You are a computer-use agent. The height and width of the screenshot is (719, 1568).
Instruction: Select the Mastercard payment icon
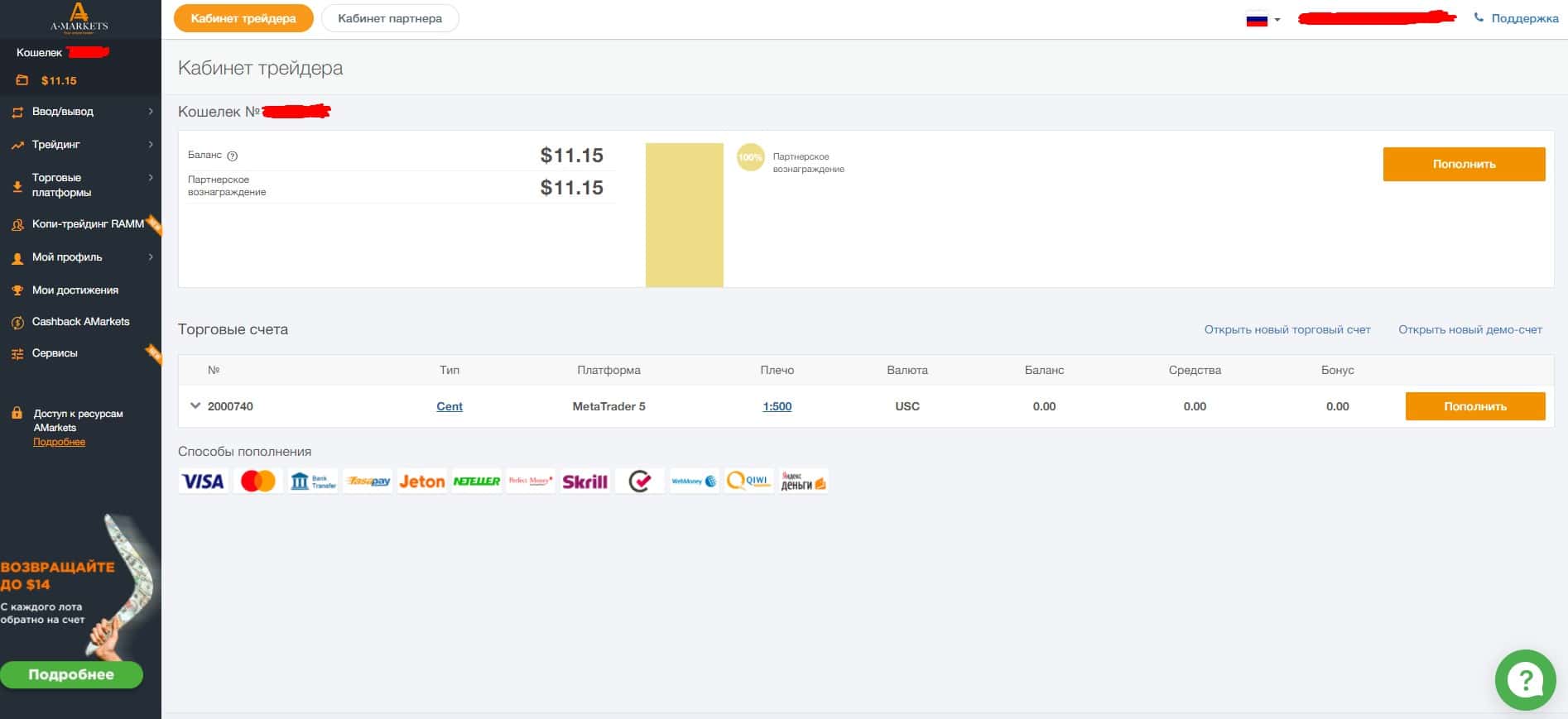pos(257,482)
